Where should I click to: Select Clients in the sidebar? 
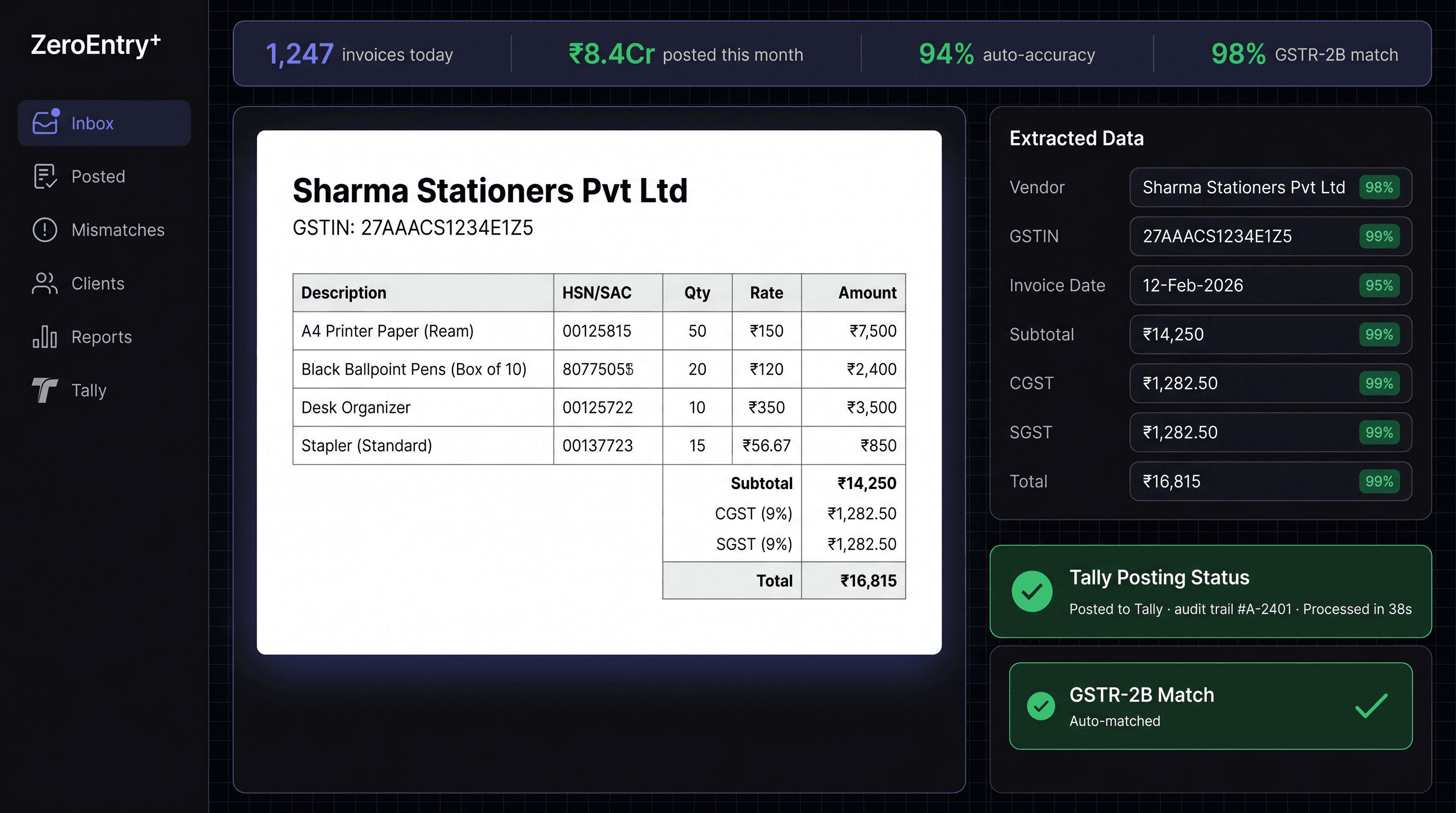point(98,283)
